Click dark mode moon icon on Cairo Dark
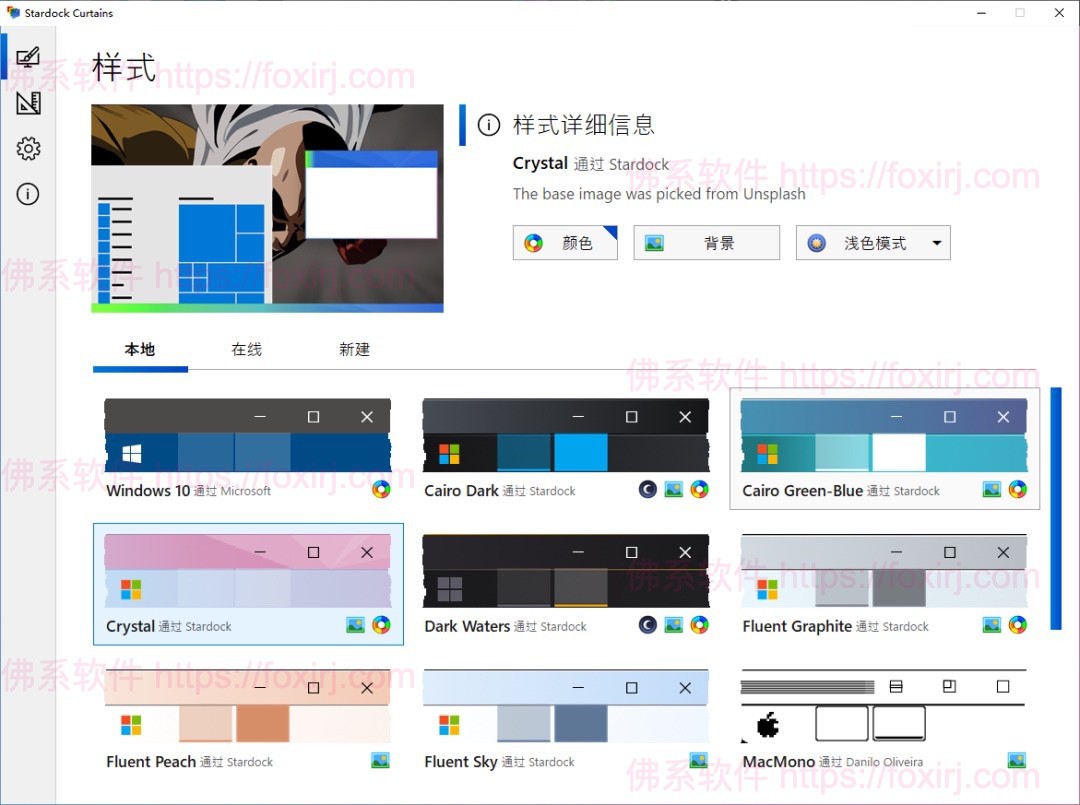 click(648, 489)
